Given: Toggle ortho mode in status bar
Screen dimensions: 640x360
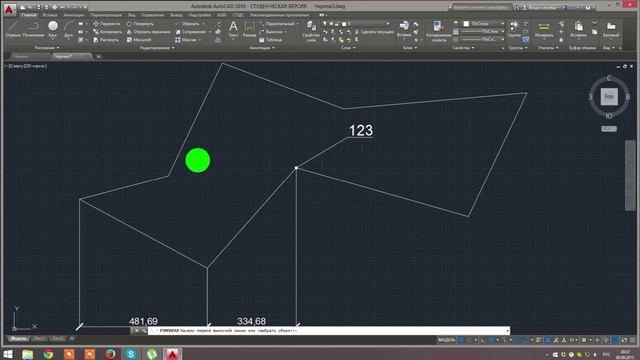Looking at the screenshot, I should (483, 340).
